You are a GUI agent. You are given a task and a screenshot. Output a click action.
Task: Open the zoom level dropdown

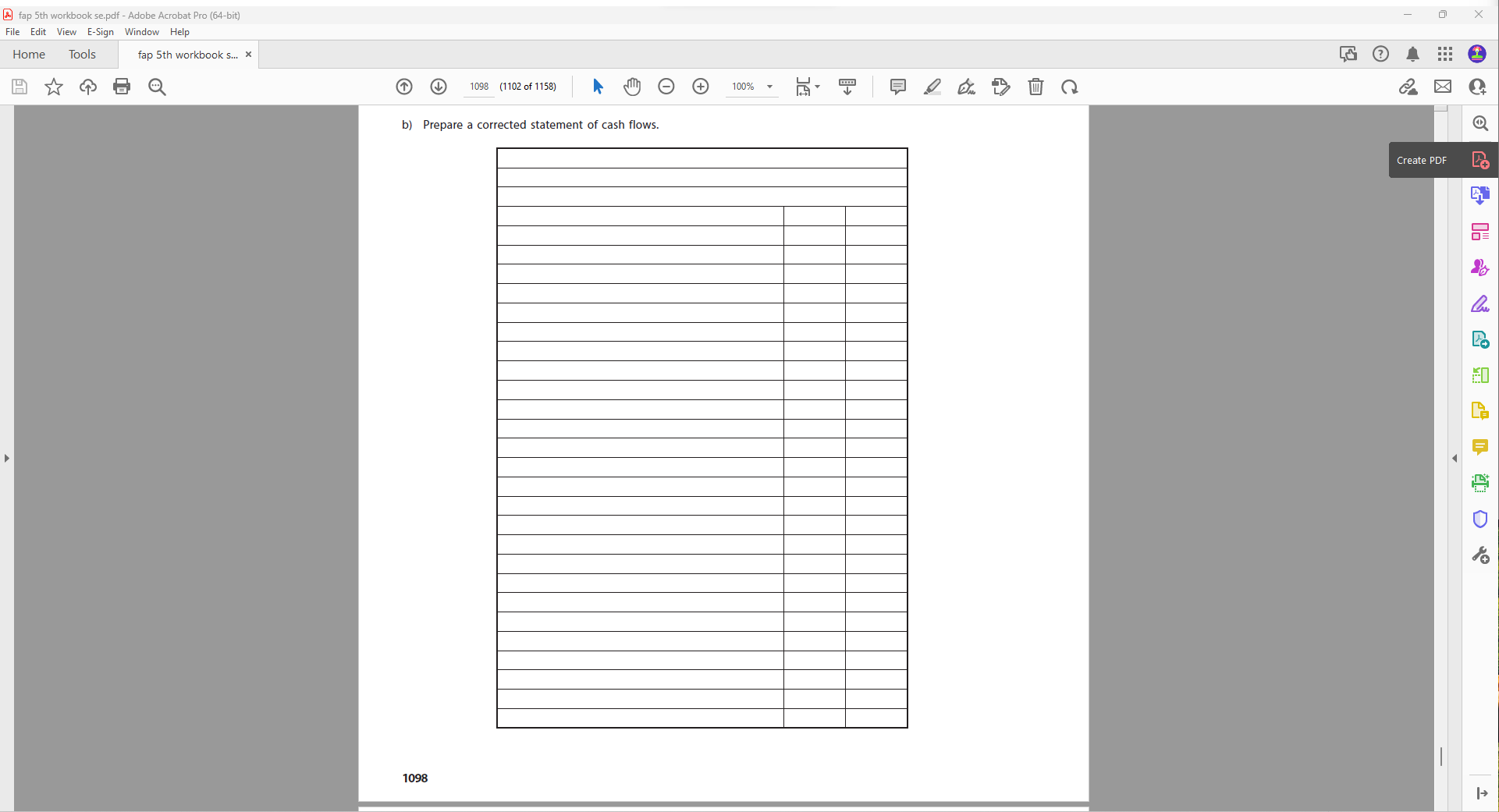click(x=769, y=87)
